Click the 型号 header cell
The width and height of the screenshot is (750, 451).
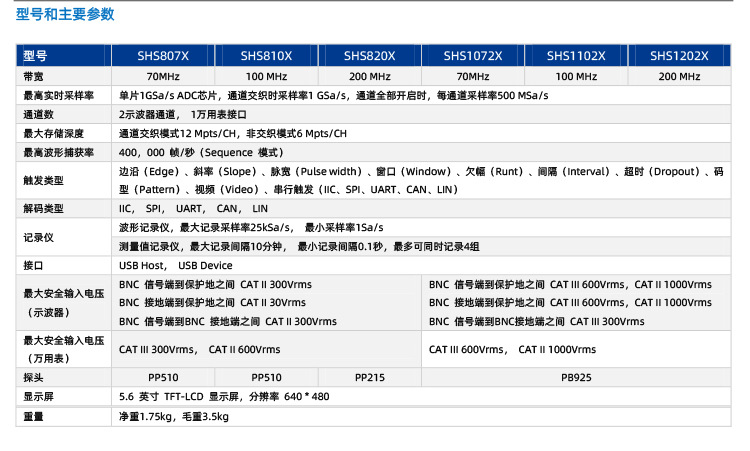pyautogui.click(x=64, y=56)
